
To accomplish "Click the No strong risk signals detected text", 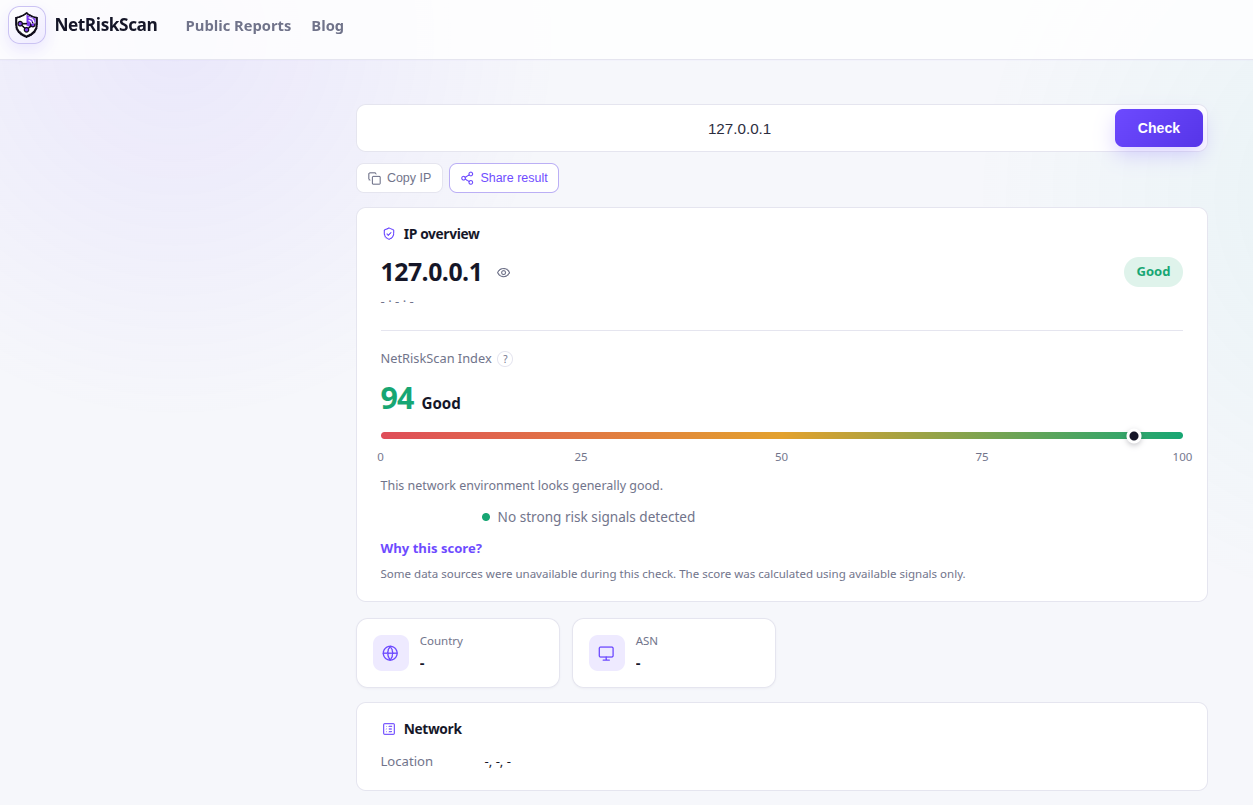I will (x=596, y=517).
